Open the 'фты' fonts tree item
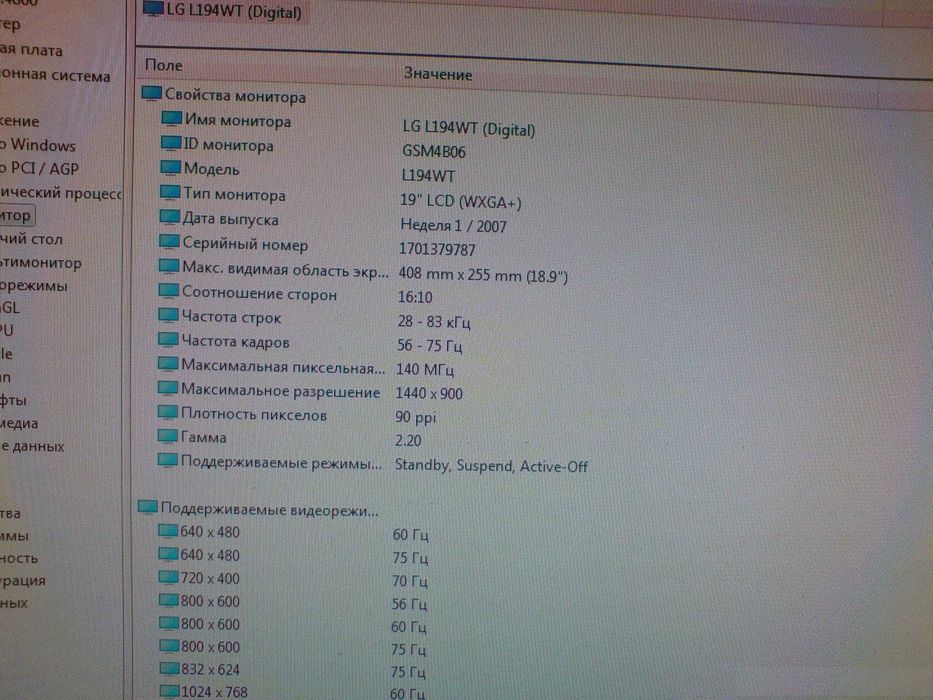The height and width of the screenshot is (700, 933). coord(13,400)
